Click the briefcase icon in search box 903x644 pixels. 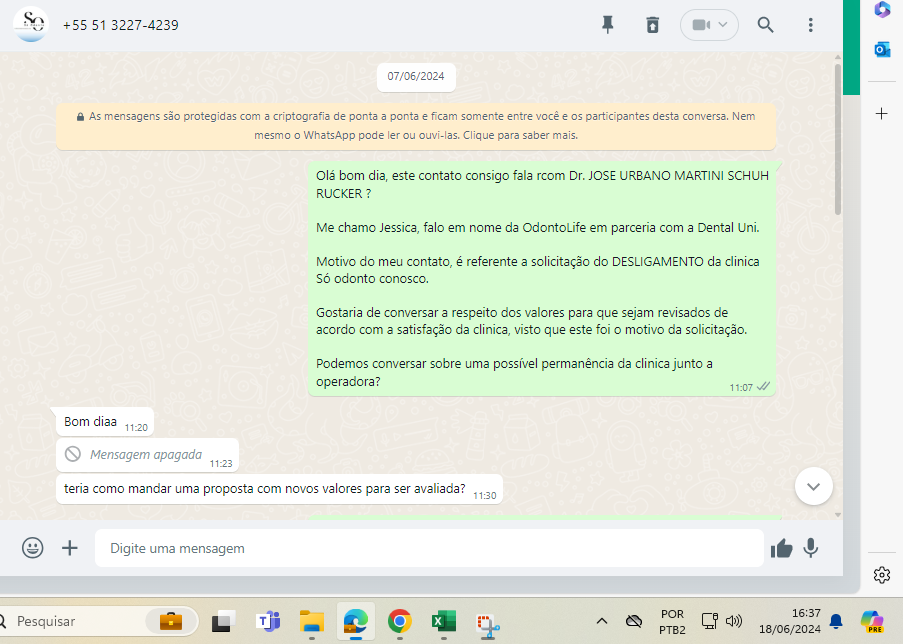171,621
